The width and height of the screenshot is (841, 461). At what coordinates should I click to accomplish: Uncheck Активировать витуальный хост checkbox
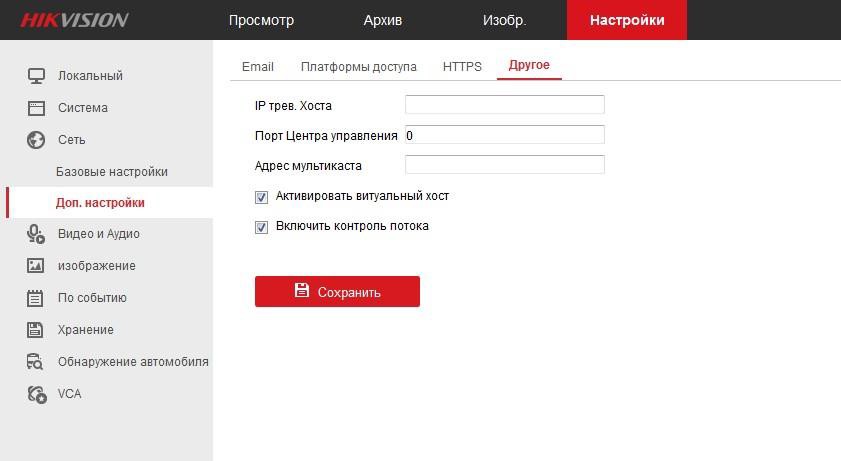[261, 197]
